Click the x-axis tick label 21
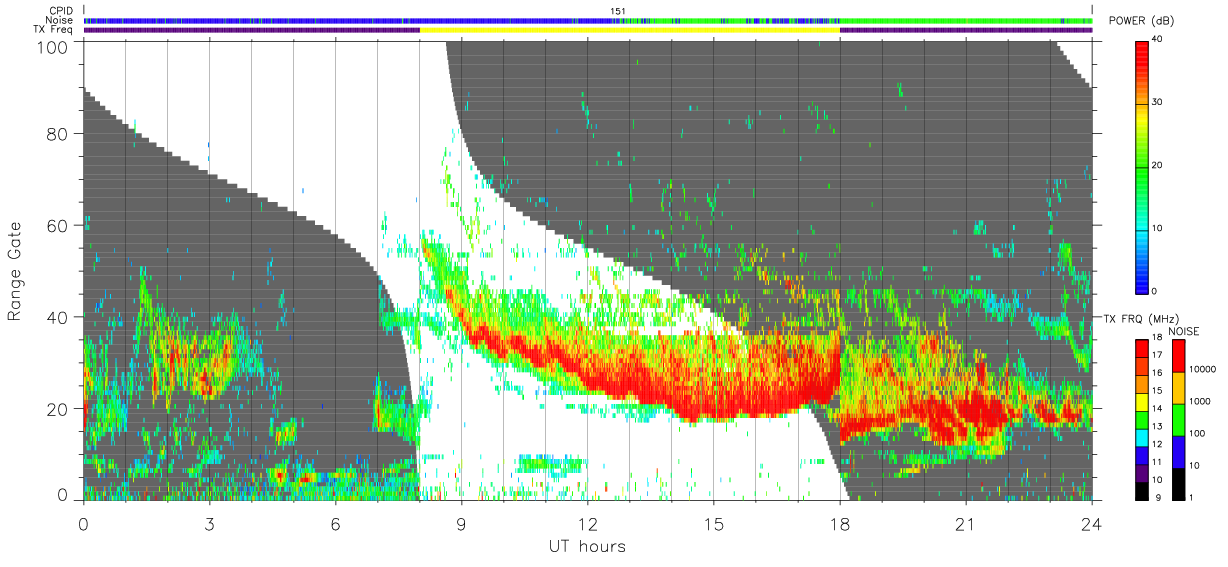This screenshot has height=567, width=1228. pos(966,524)
